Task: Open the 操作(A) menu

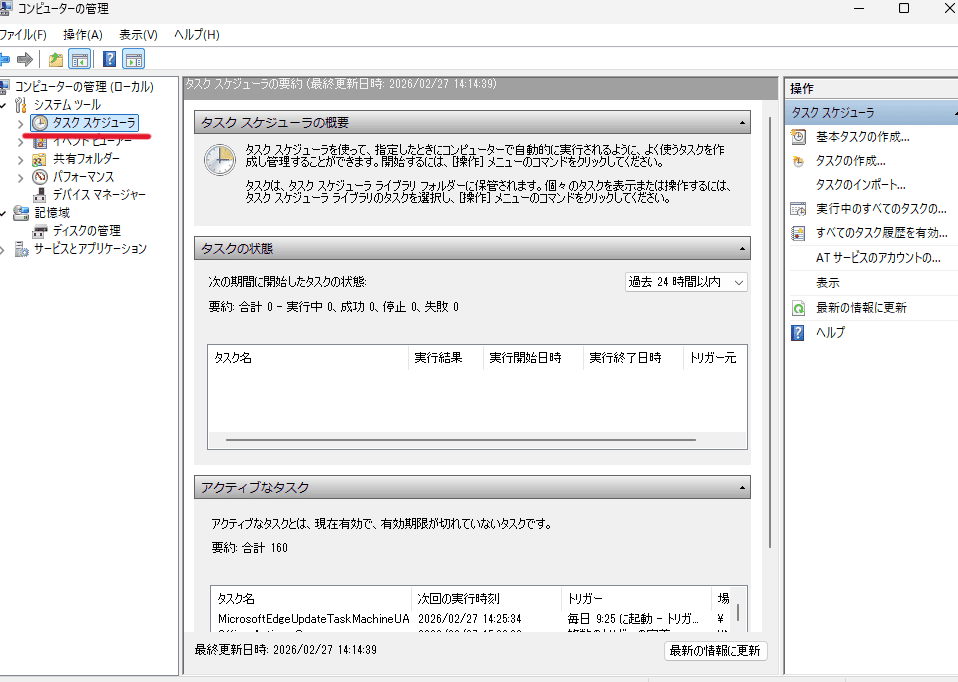Action: coord(82,35)
